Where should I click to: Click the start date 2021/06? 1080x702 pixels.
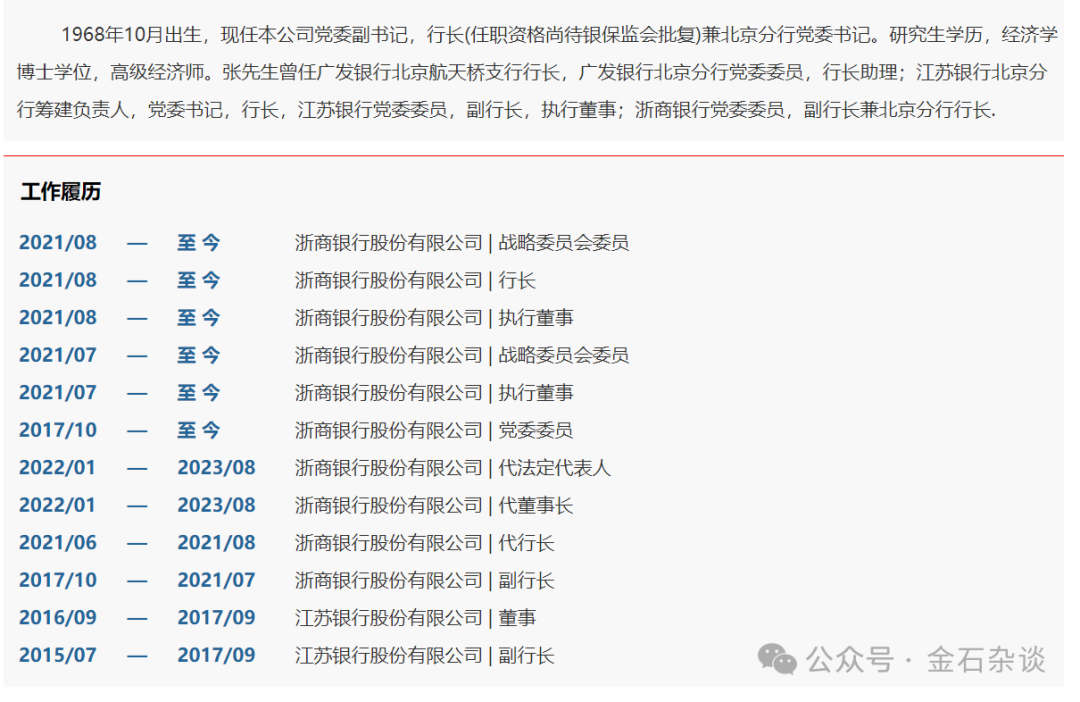[x=58, y=543]
